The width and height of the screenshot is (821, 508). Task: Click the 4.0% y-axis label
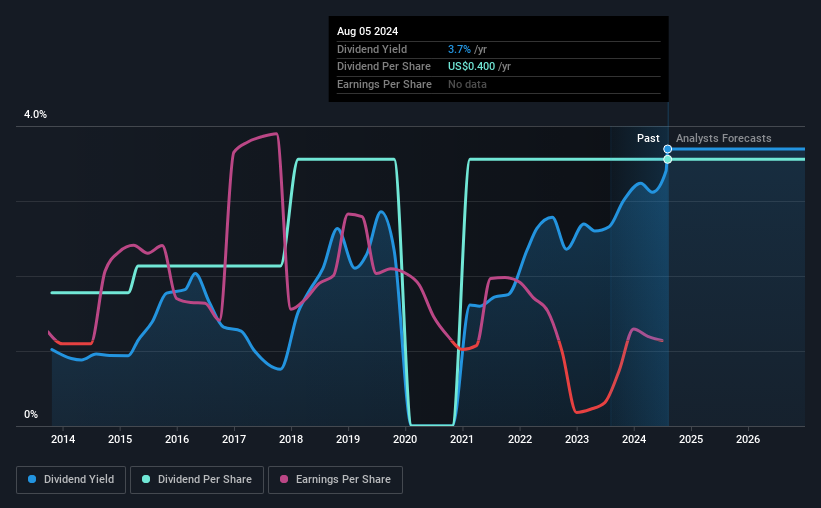point(35,115)
